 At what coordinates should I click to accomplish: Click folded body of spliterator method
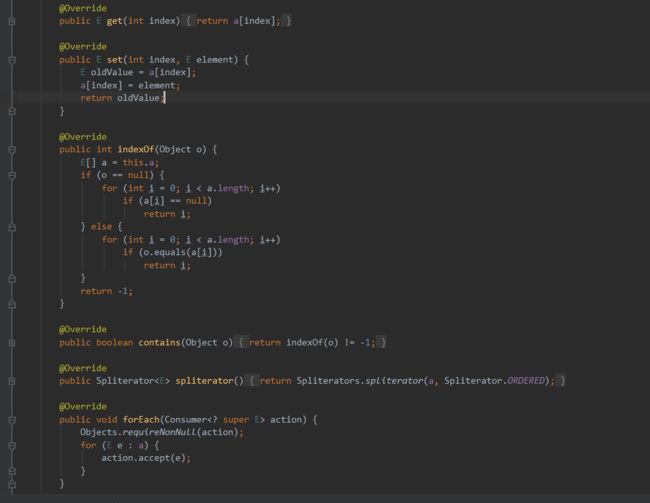click(407, 381)
